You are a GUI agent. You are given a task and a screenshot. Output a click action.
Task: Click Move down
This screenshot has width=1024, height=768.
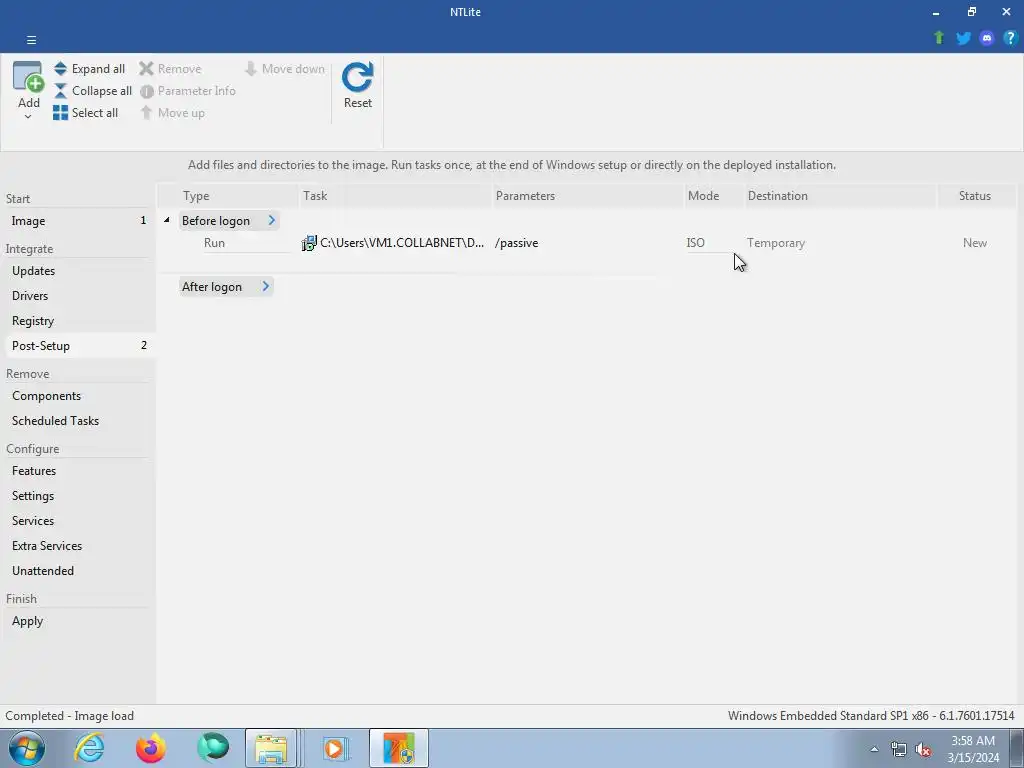click(x=285, y=69)
